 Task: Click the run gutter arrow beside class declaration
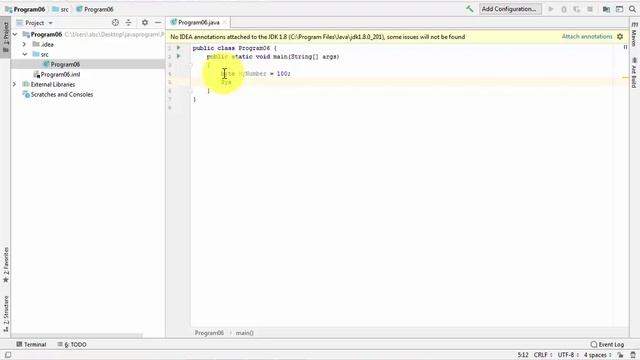(x=178, y=48)
